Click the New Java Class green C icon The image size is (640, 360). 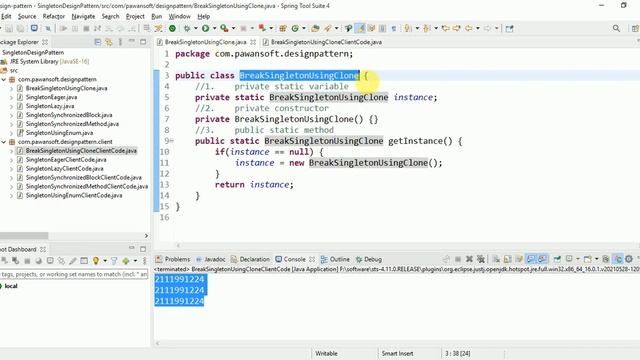[x=295, y=28]
